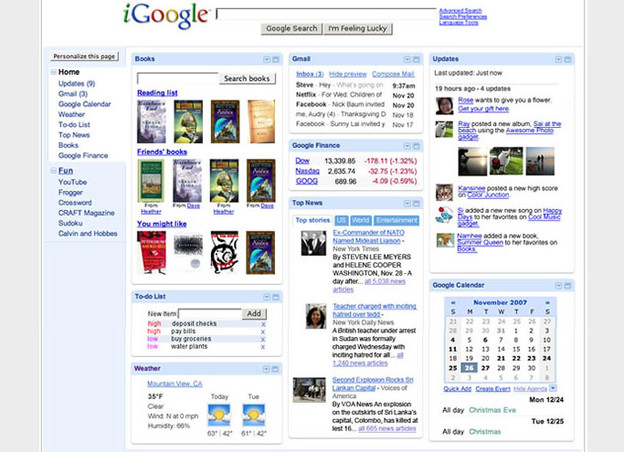624x452 pixels.
Task: Focus the main Google search box
Action: (326, 14)
